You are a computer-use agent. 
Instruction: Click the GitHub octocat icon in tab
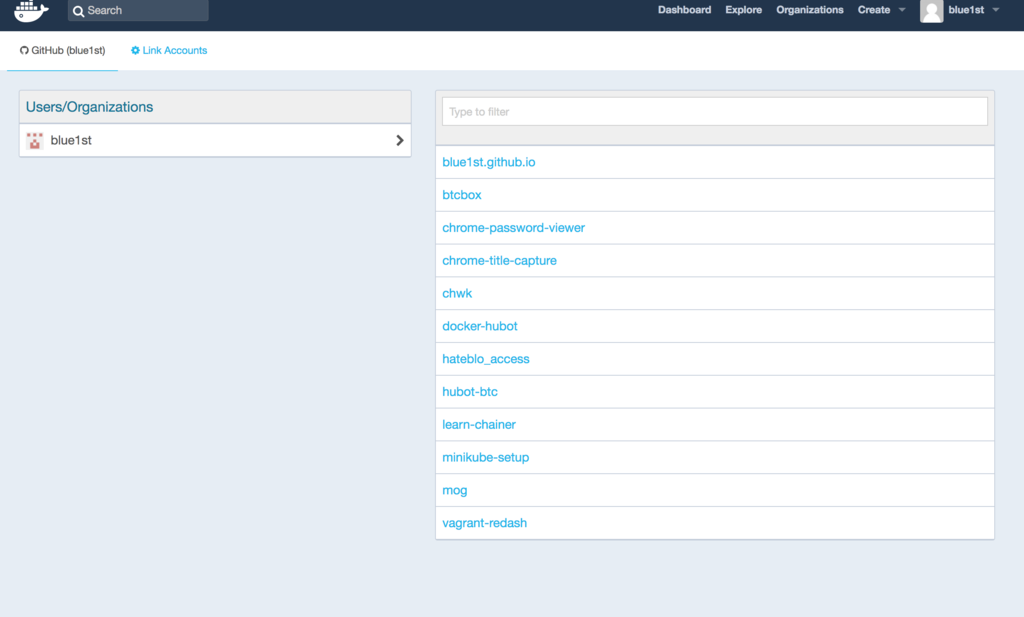click(x=24, y=50)
